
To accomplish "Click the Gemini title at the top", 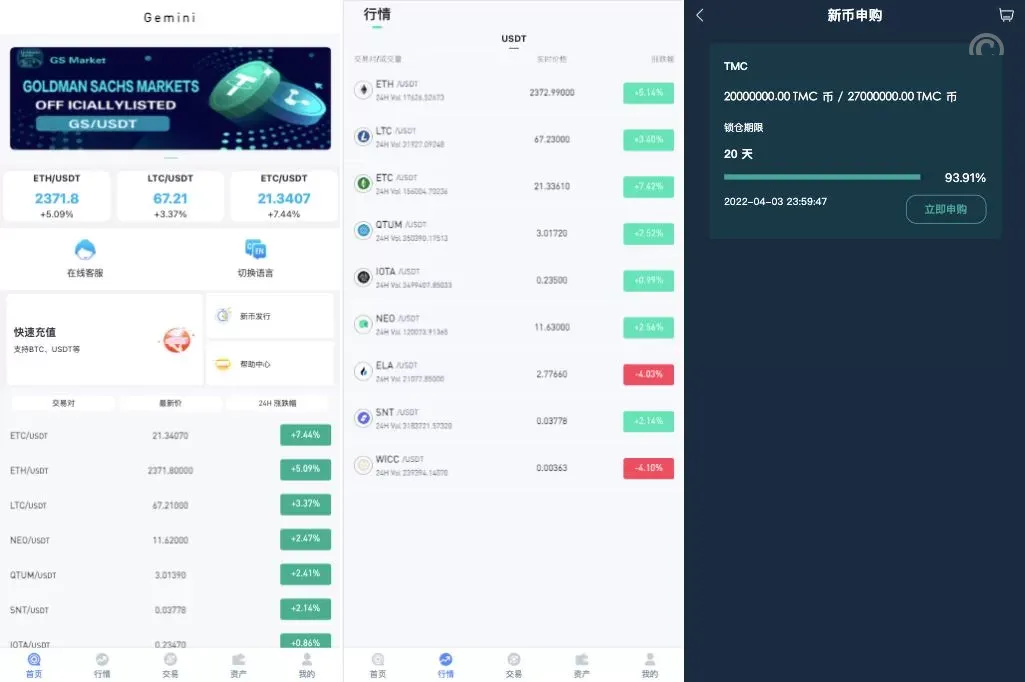I will pos(170,18).
